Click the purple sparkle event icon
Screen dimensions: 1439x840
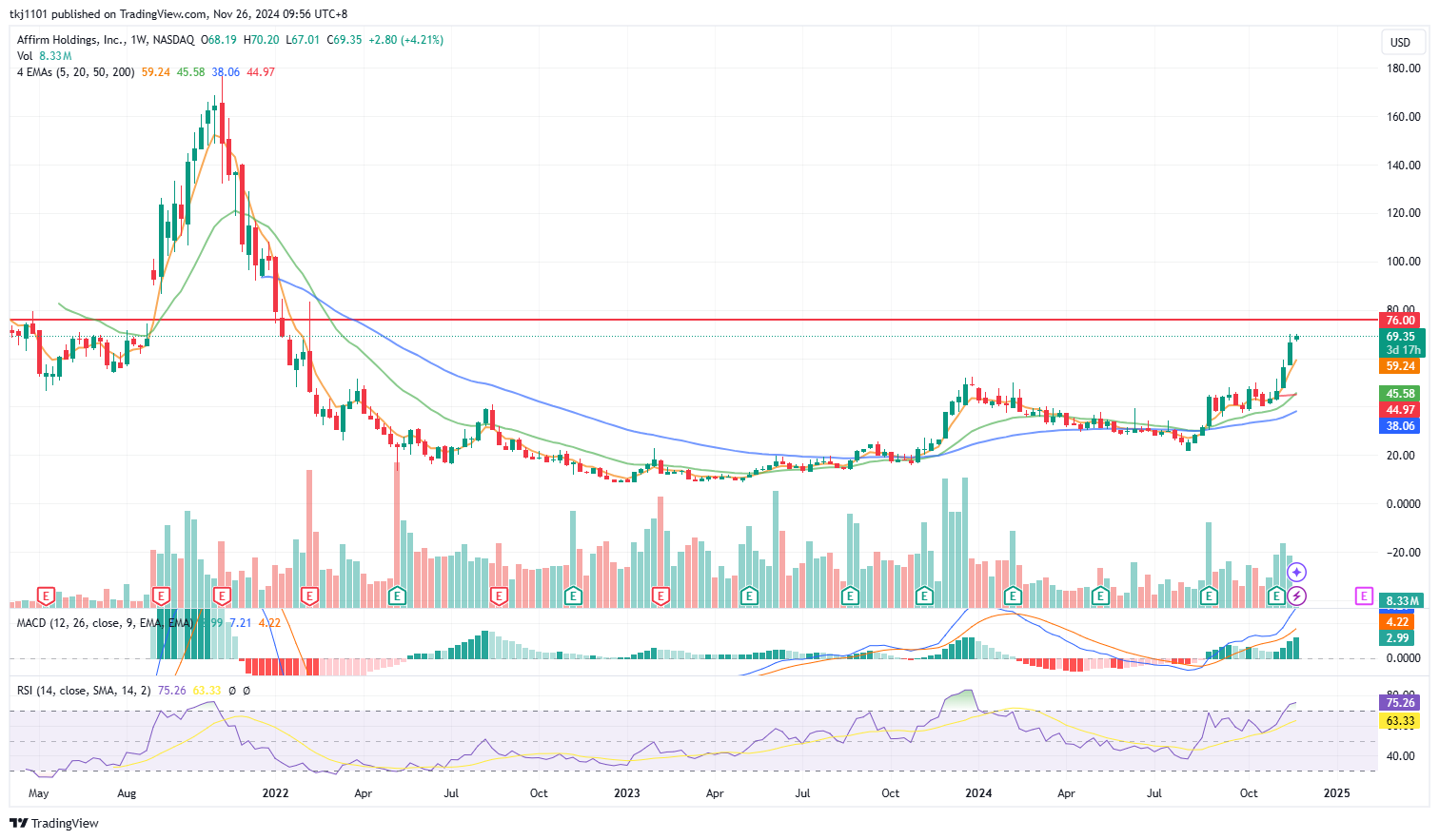tap(1296, 572)
